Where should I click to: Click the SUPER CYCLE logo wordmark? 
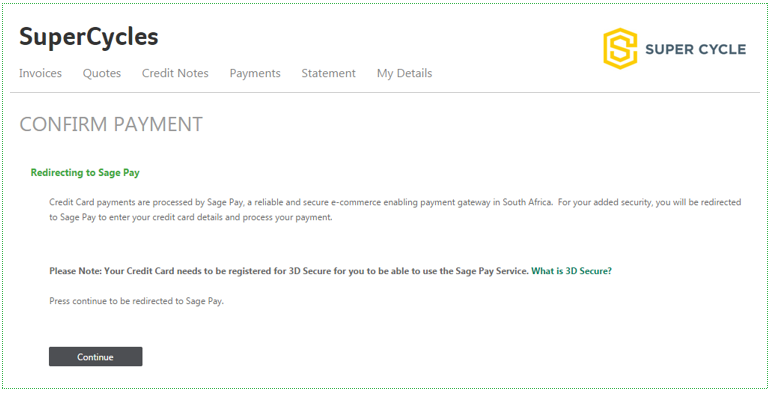(695, 49)
